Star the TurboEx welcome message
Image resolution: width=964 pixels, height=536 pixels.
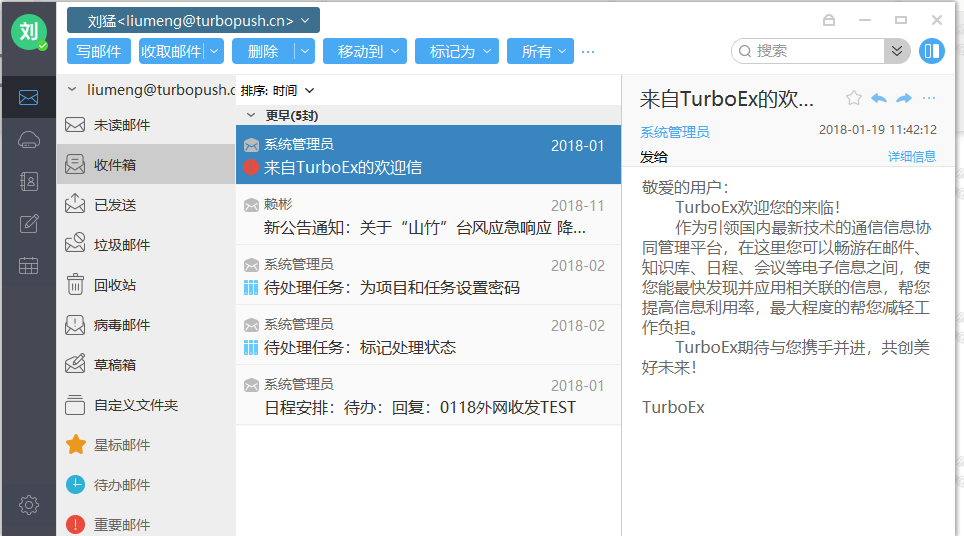click(853, 98)
